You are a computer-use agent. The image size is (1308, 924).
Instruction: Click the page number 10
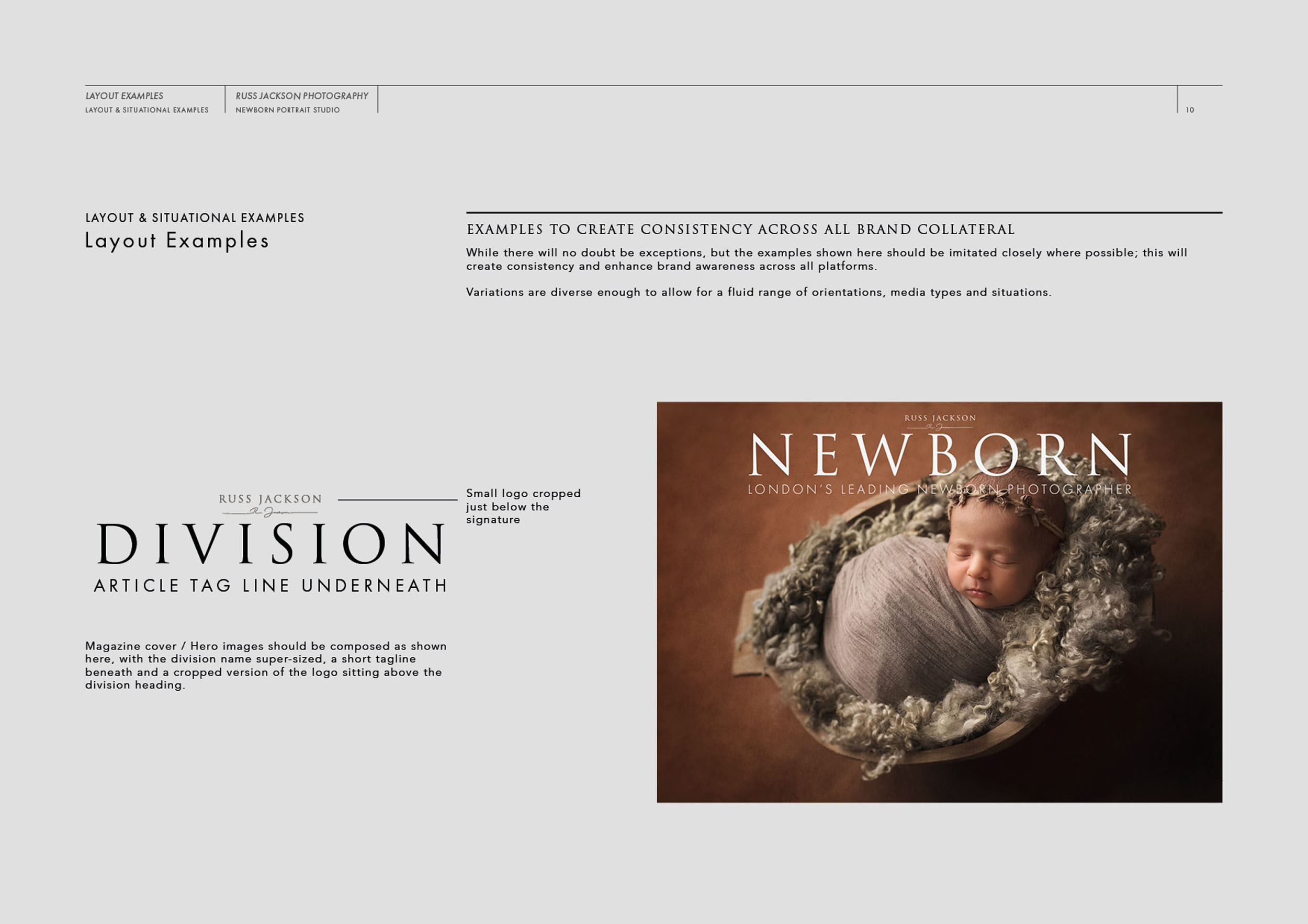(1190, 110)
